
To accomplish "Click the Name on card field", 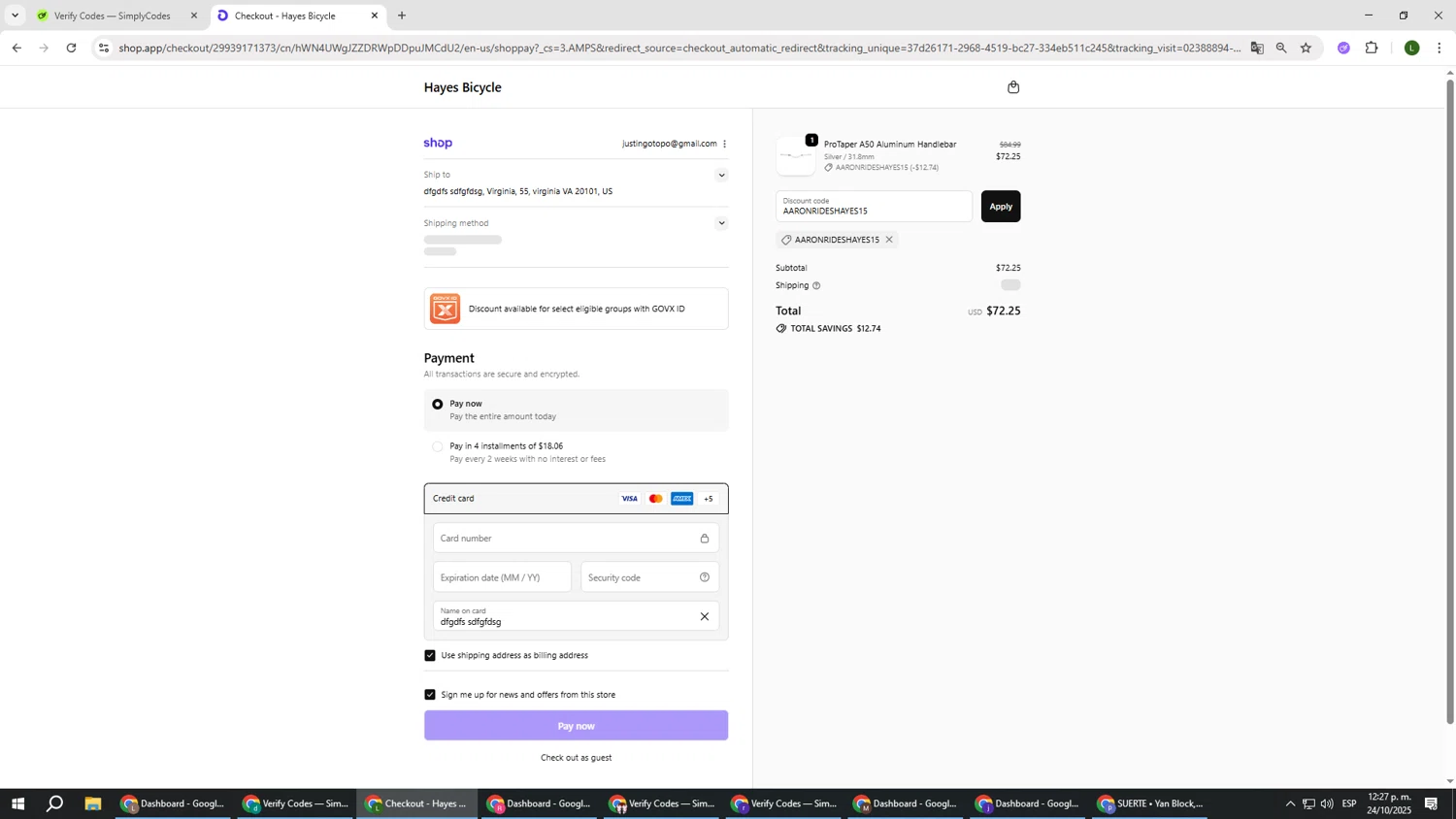I will (x=577, y=616).
